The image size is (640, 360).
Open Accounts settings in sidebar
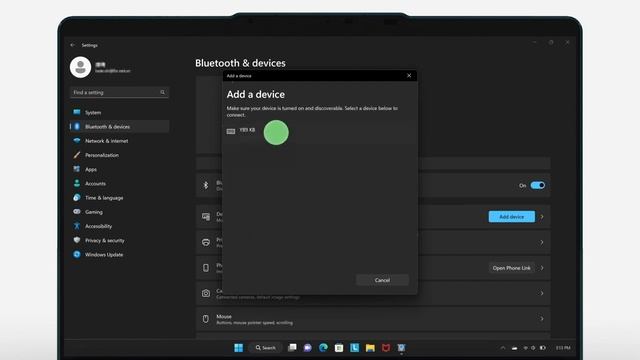click(119, 184)
